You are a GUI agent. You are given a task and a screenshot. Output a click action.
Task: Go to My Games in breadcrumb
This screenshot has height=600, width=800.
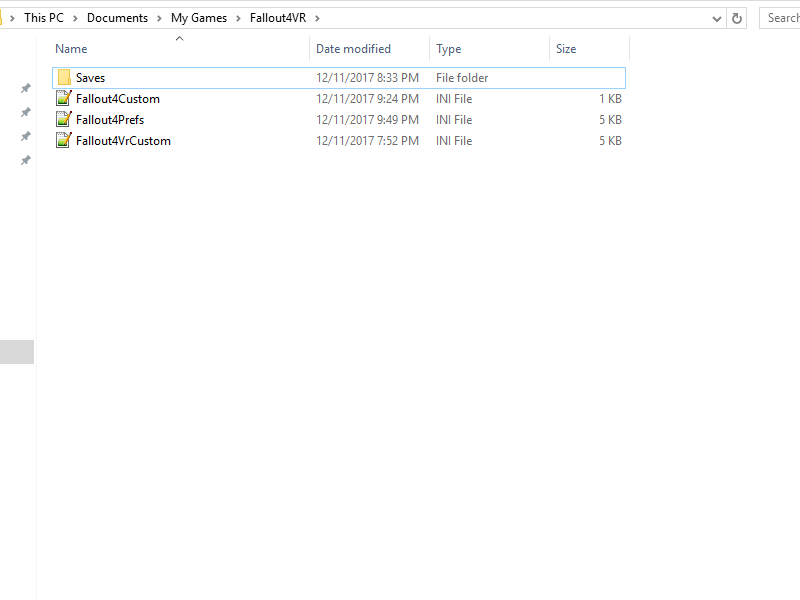coord(199,18)
